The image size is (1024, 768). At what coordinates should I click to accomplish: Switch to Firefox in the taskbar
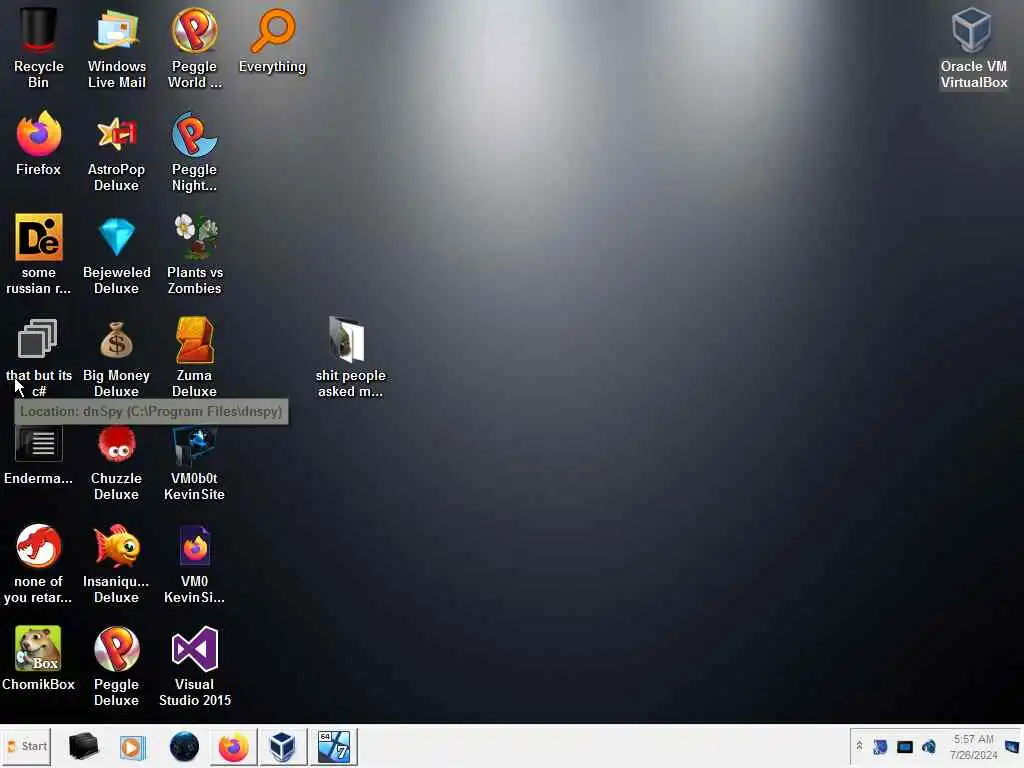(x=233, y=746)
